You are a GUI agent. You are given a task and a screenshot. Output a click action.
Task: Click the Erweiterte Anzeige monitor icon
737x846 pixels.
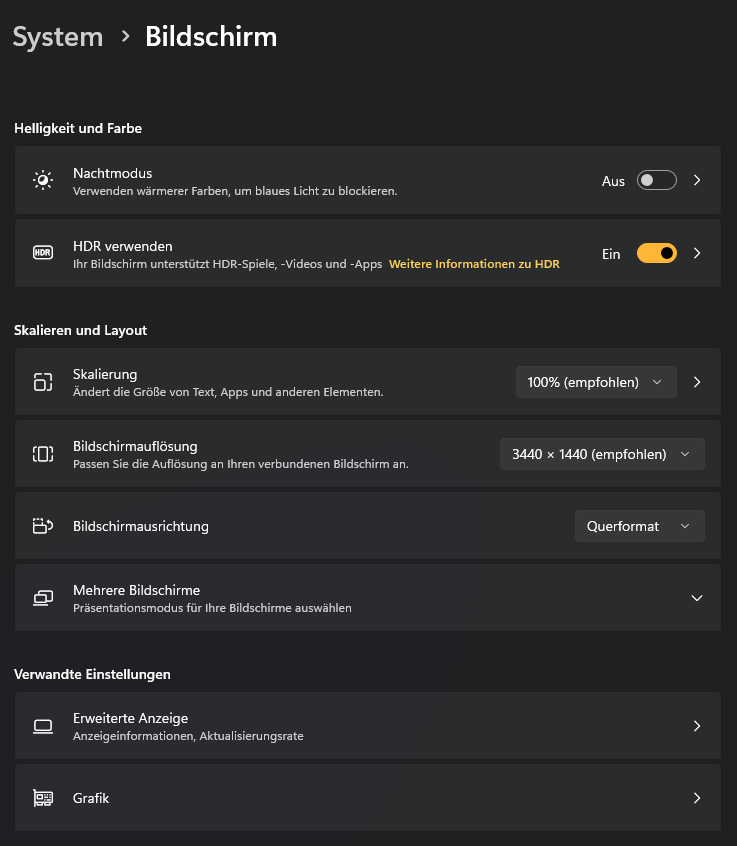point(42,726)
